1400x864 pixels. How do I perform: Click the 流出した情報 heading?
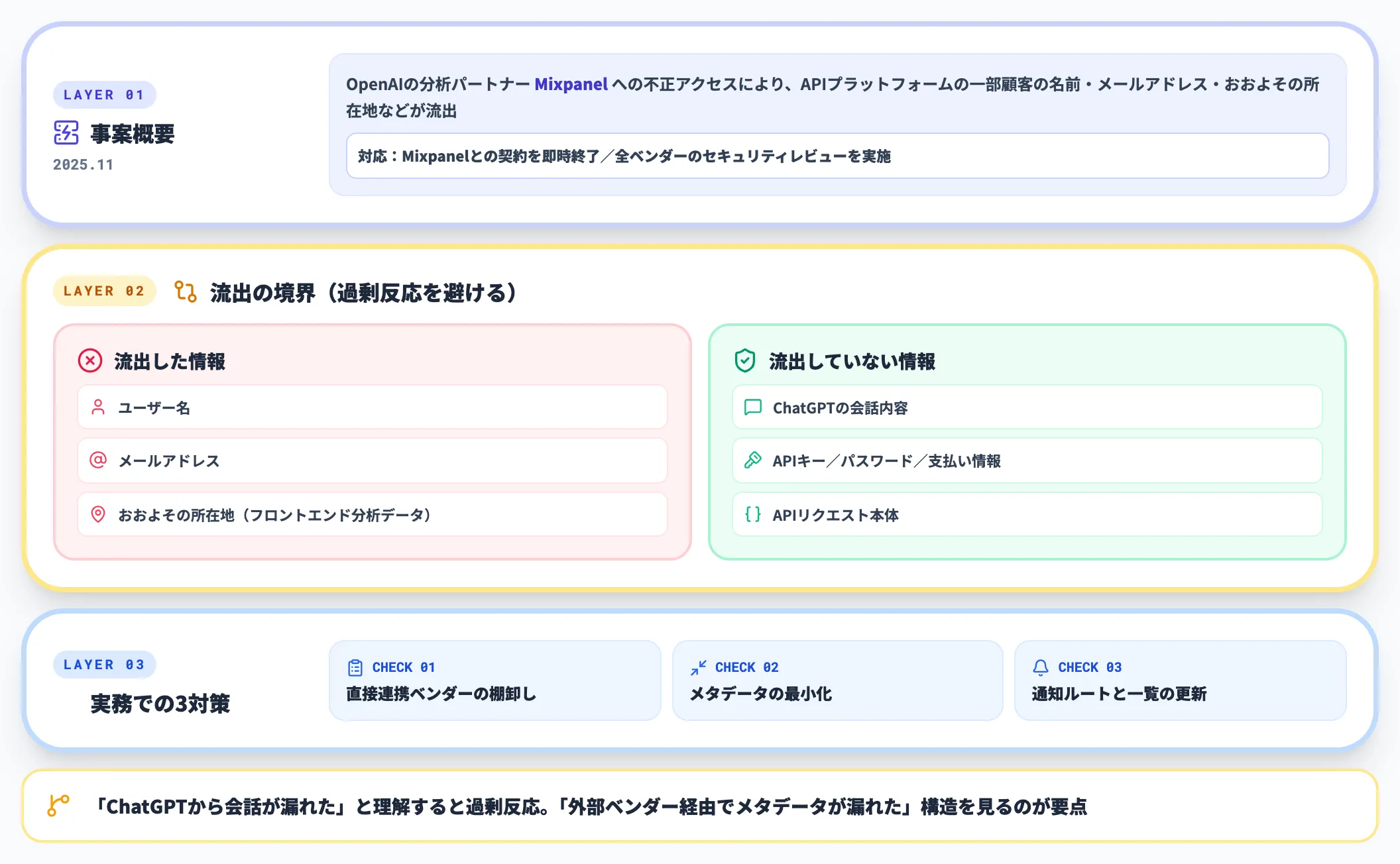(x=170, y=361)
